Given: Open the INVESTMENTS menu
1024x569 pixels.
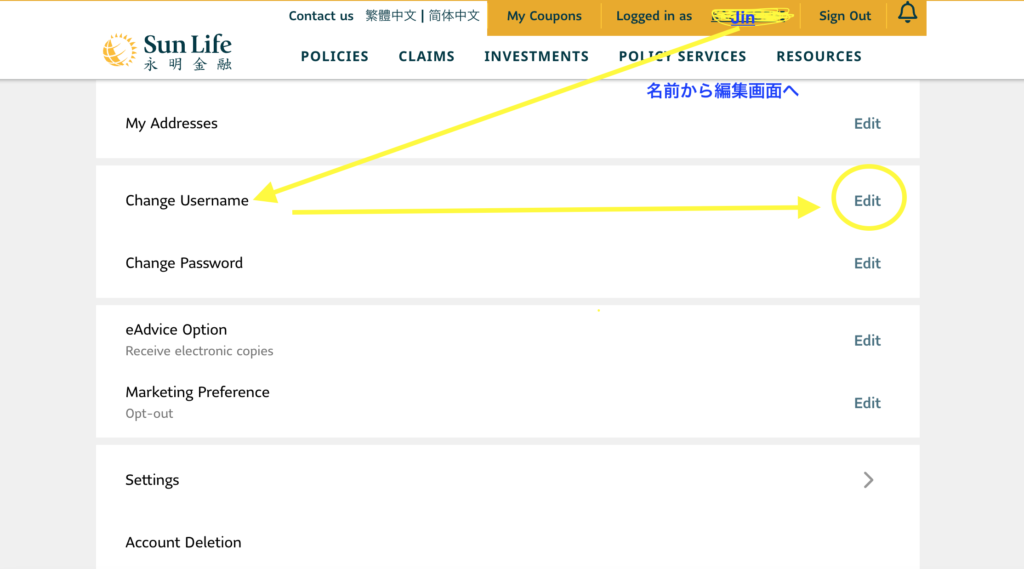Looking at the screenshot, I should click(536, 56).
